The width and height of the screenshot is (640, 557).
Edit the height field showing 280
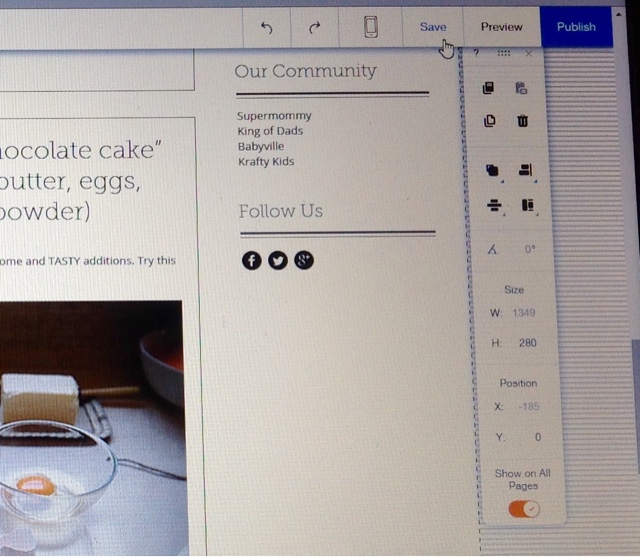pyautogui.click(x=527, y=343)
